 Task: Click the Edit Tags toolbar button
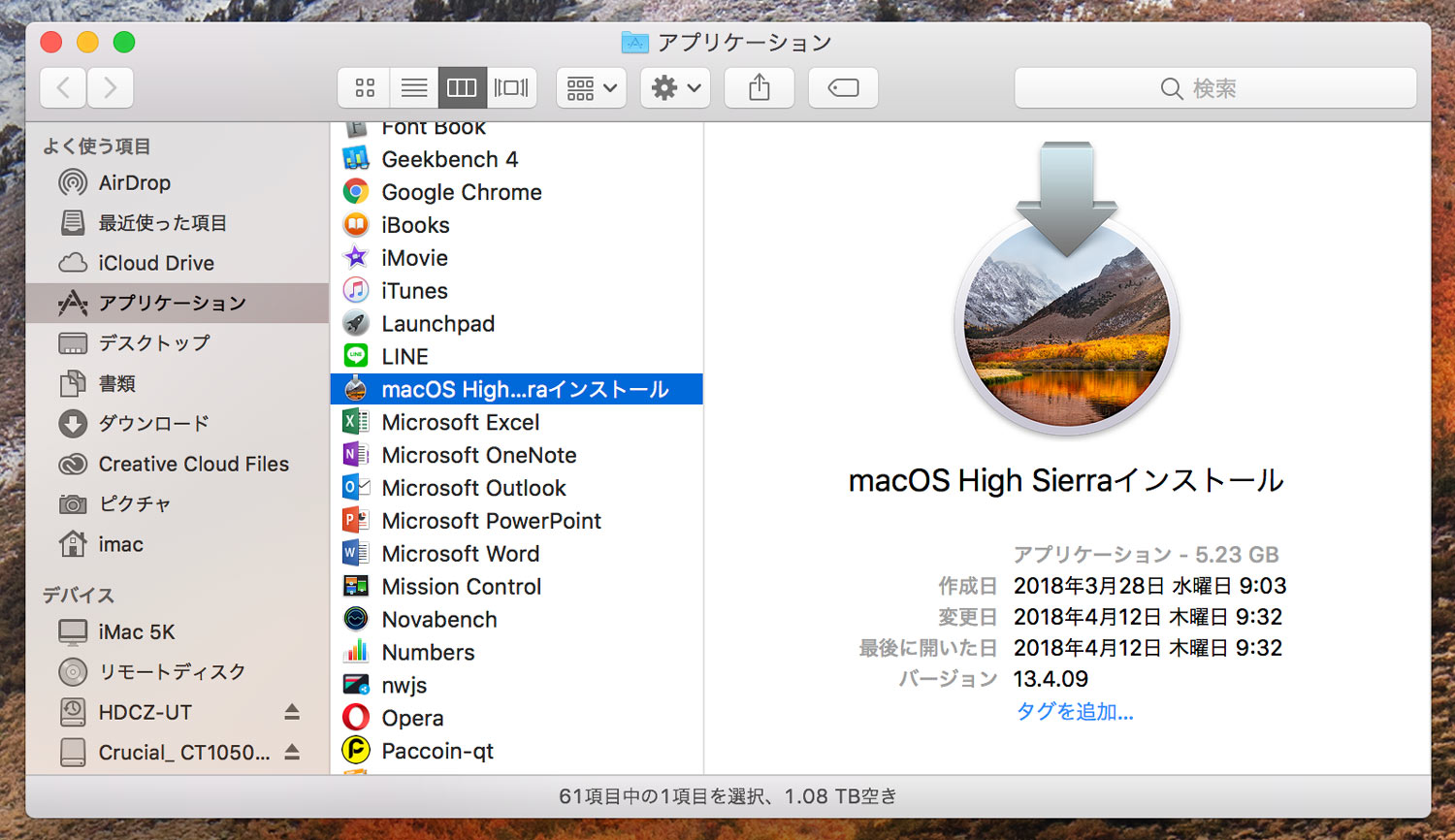click(x=843, y=88)
